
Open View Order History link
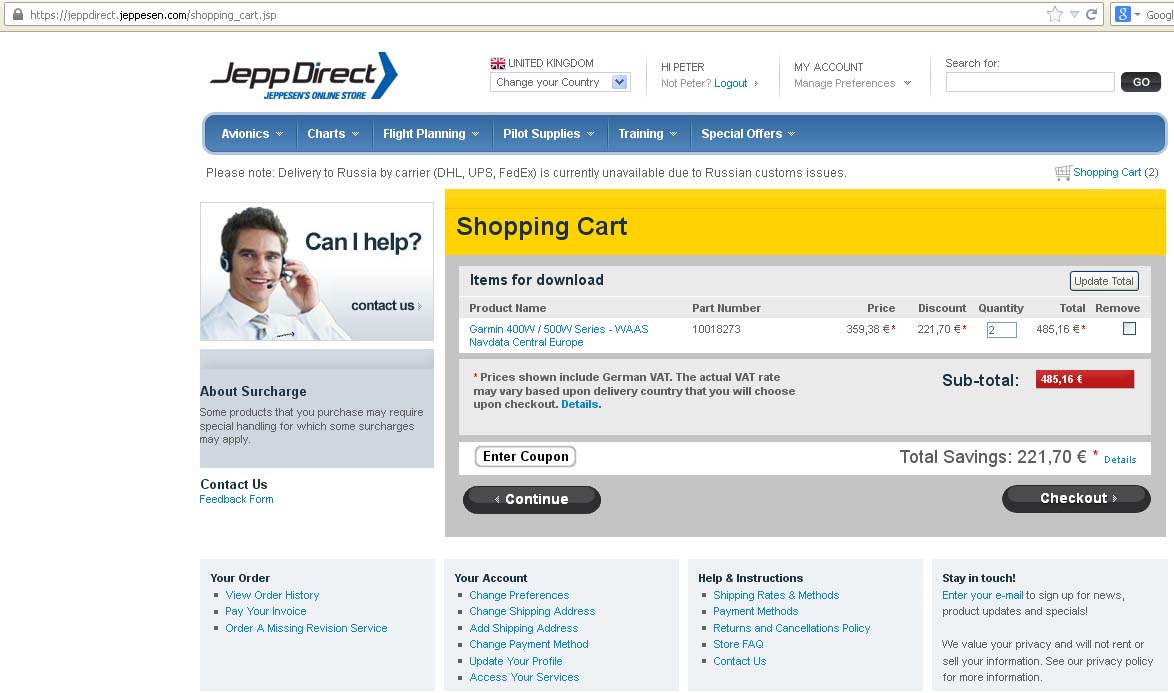272,595
